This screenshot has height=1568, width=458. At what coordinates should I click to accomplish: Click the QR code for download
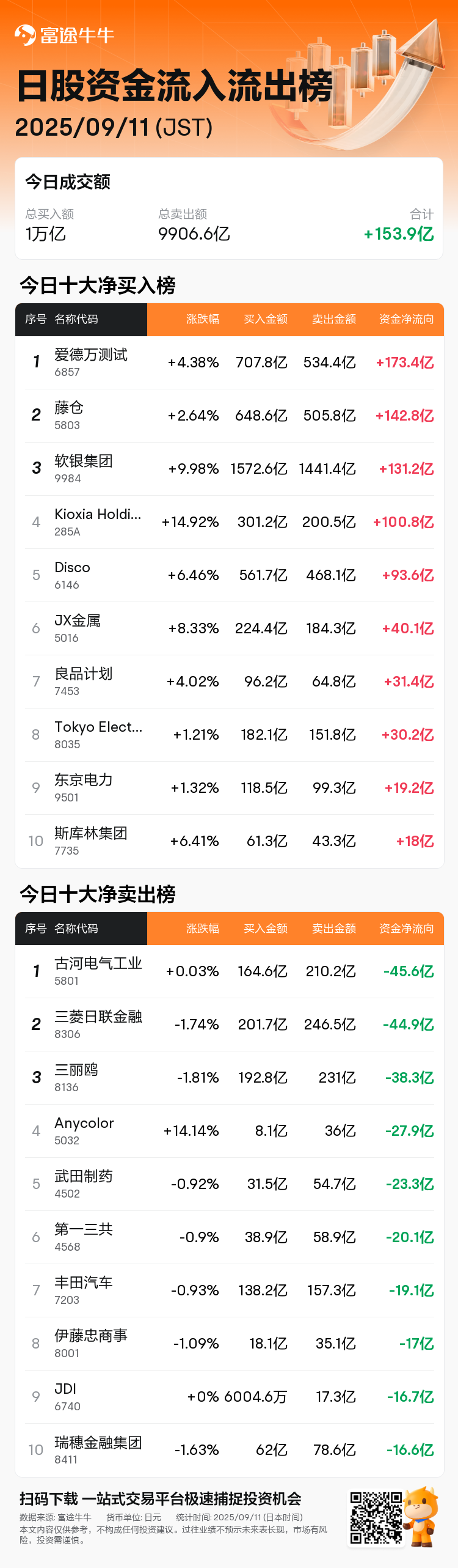376,1517
